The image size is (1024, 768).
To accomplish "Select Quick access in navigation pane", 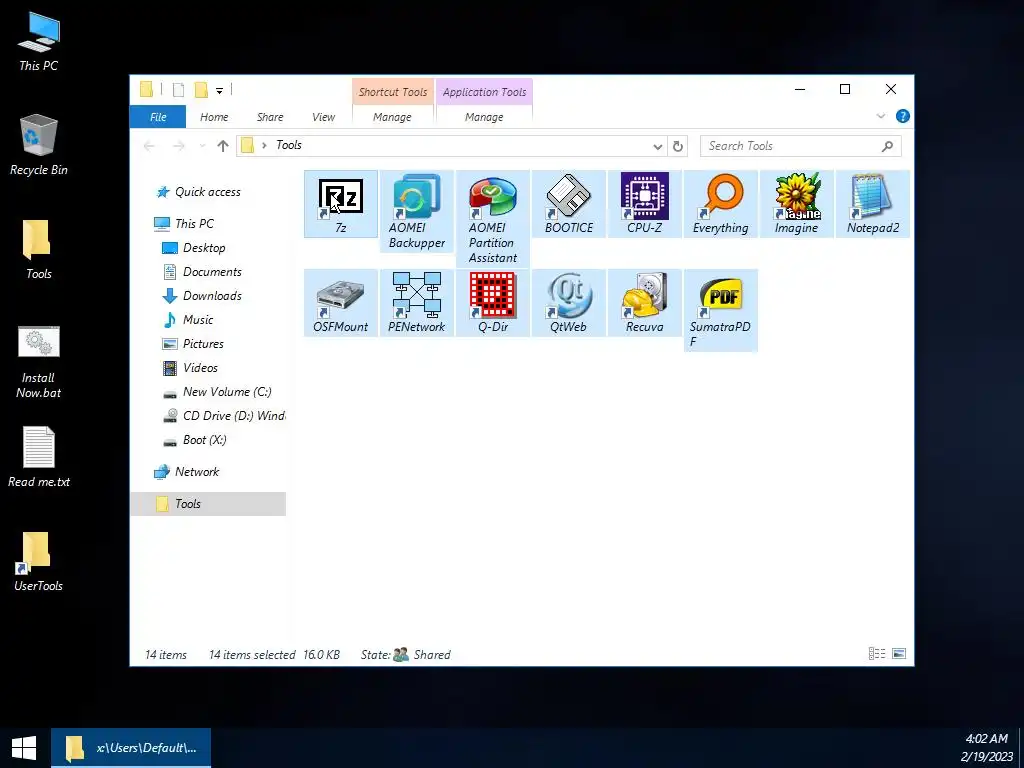I will click(x=208, y=192).
